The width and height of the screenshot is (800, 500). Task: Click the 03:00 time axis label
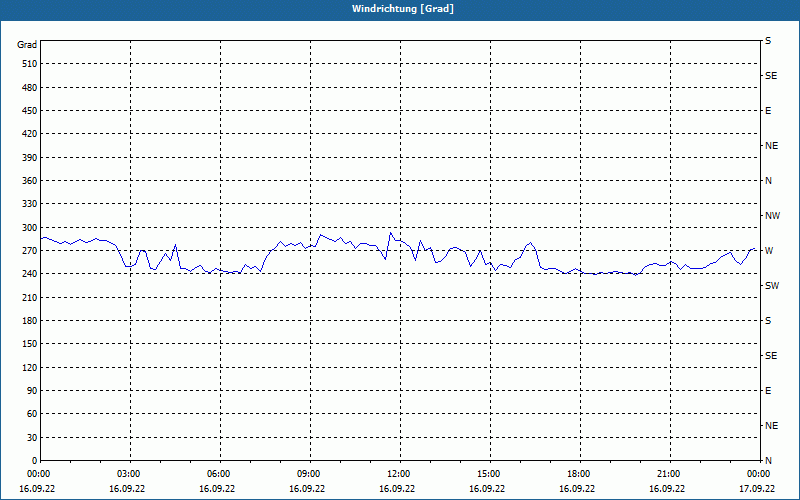pos(131,474)
